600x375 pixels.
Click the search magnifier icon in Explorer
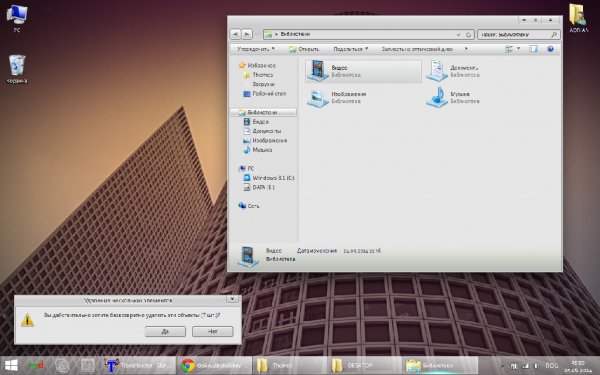click(x=554, y=34)
